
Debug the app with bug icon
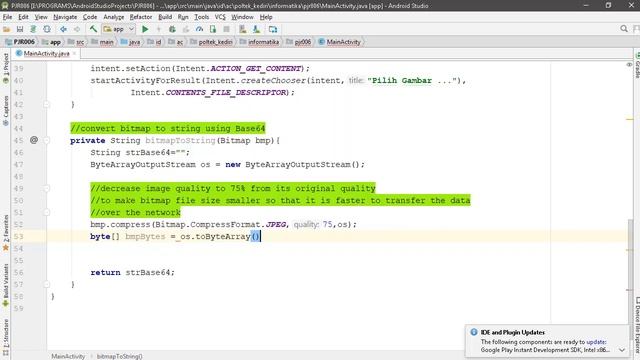point(172,29)
